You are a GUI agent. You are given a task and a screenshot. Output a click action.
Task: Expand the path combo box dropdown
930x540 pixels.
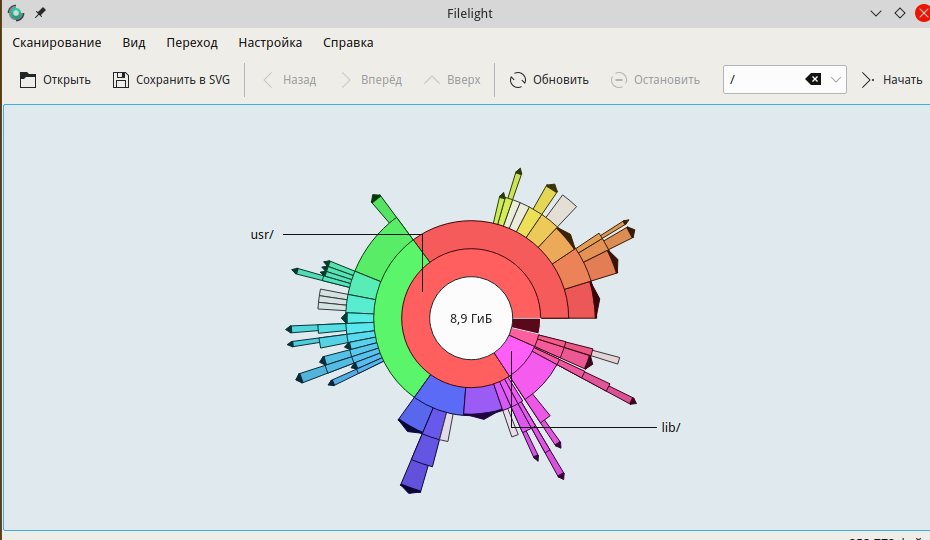coord(836,80)
